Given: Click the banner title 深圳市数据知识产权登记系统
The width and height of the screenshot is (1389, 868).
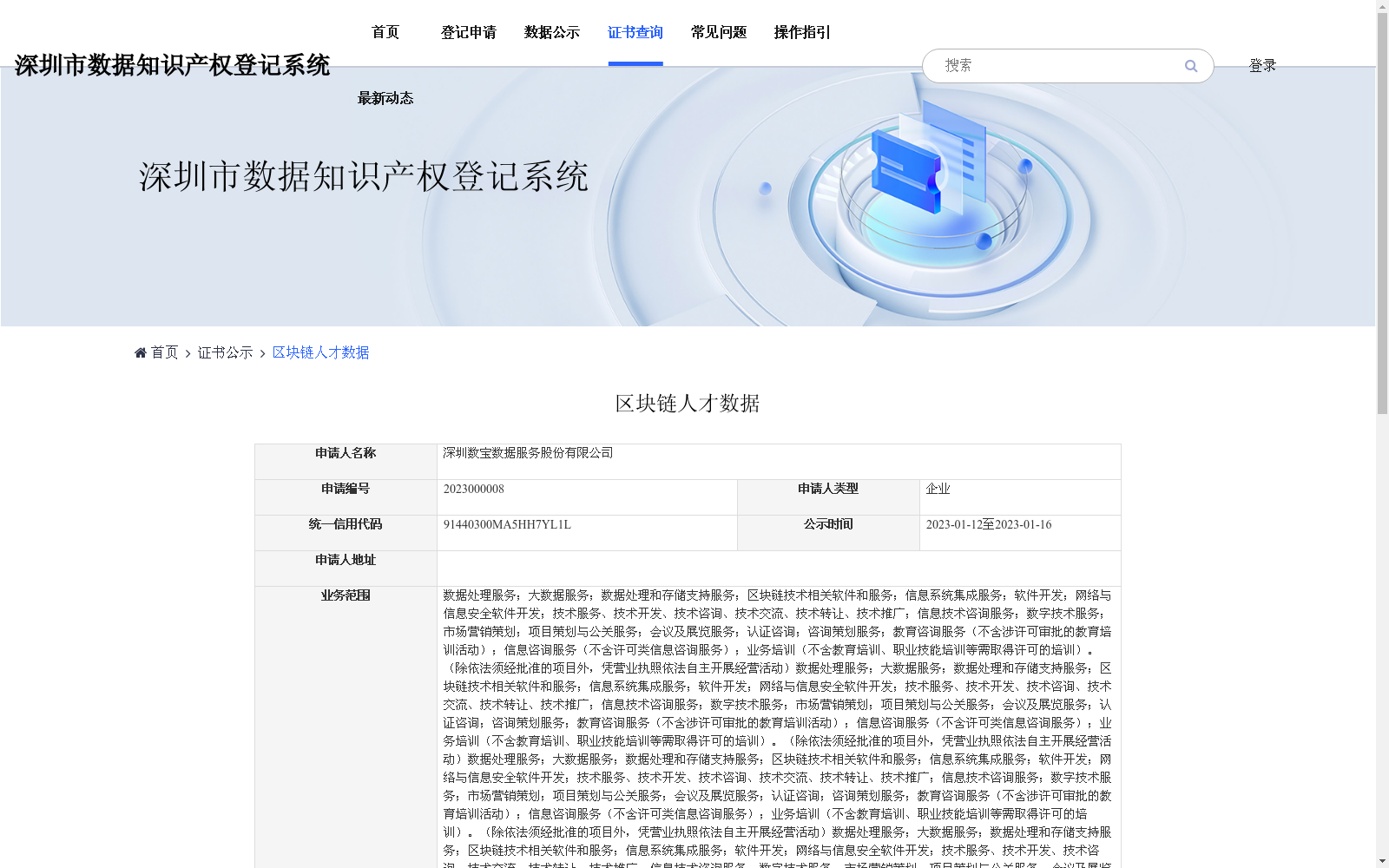Looking at the screenshot, I should click(364, 176).
